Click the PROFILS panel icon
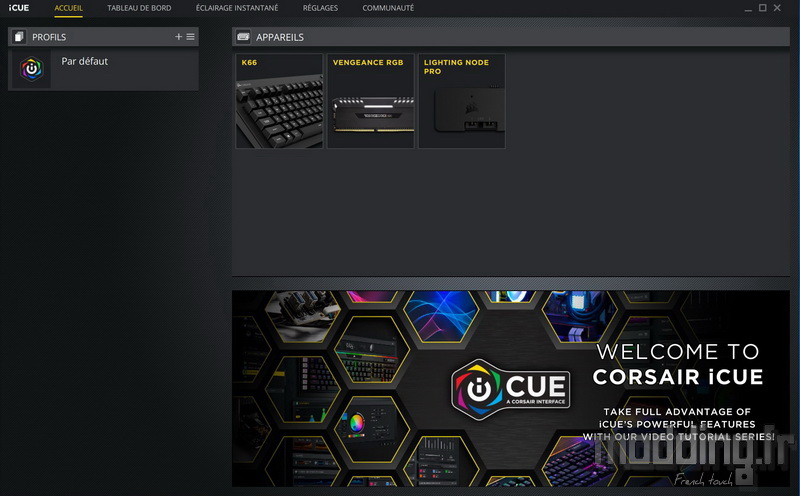800x496 pixels. pos(19,37)
